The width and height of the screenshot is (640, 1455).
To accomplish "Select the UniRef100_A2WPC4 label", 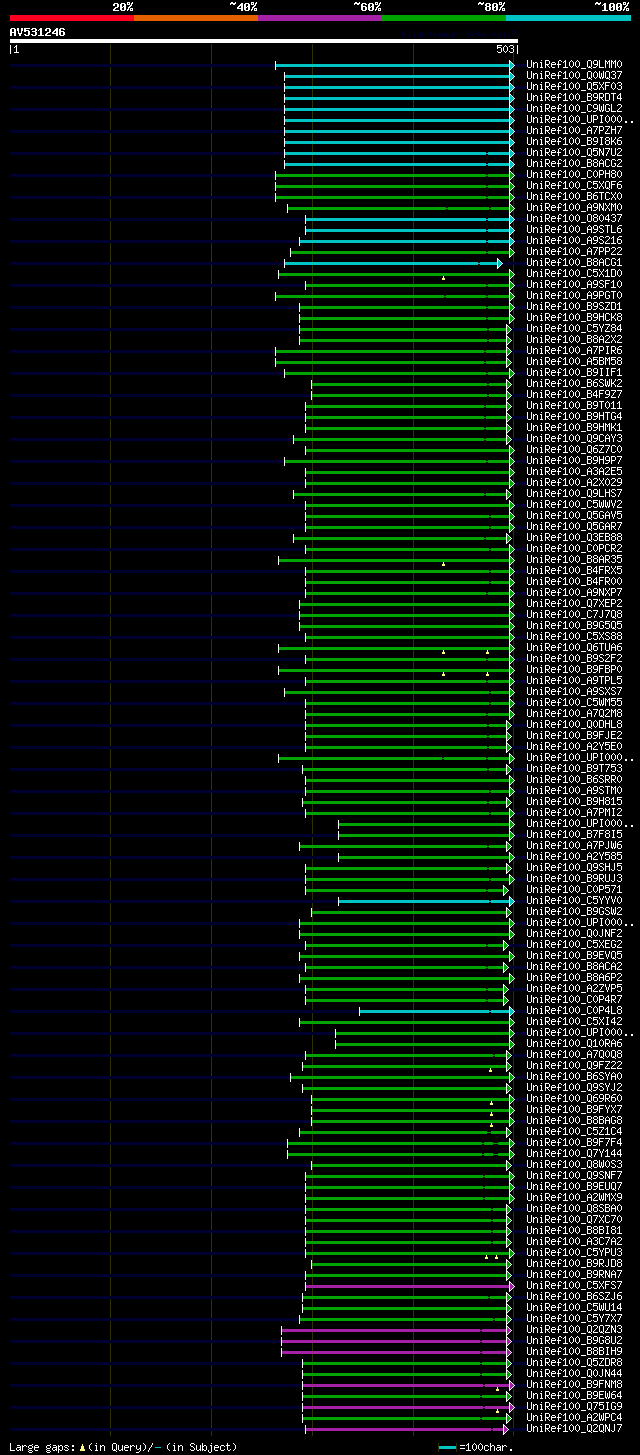I will (x=574, y=1417).
